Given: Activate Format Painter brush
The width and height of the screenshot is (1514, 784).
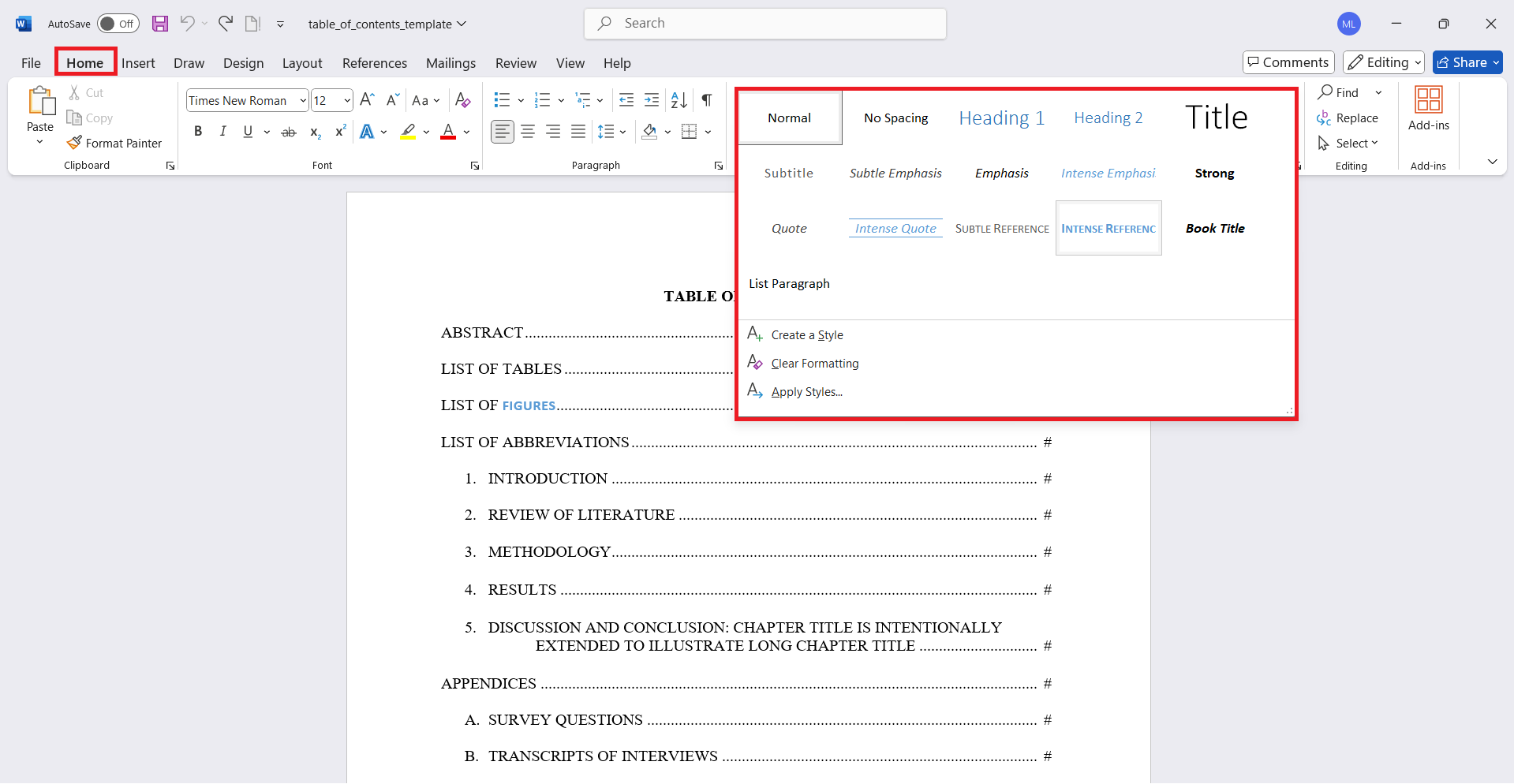Looking at the screenshot, I should click(74, 143).
